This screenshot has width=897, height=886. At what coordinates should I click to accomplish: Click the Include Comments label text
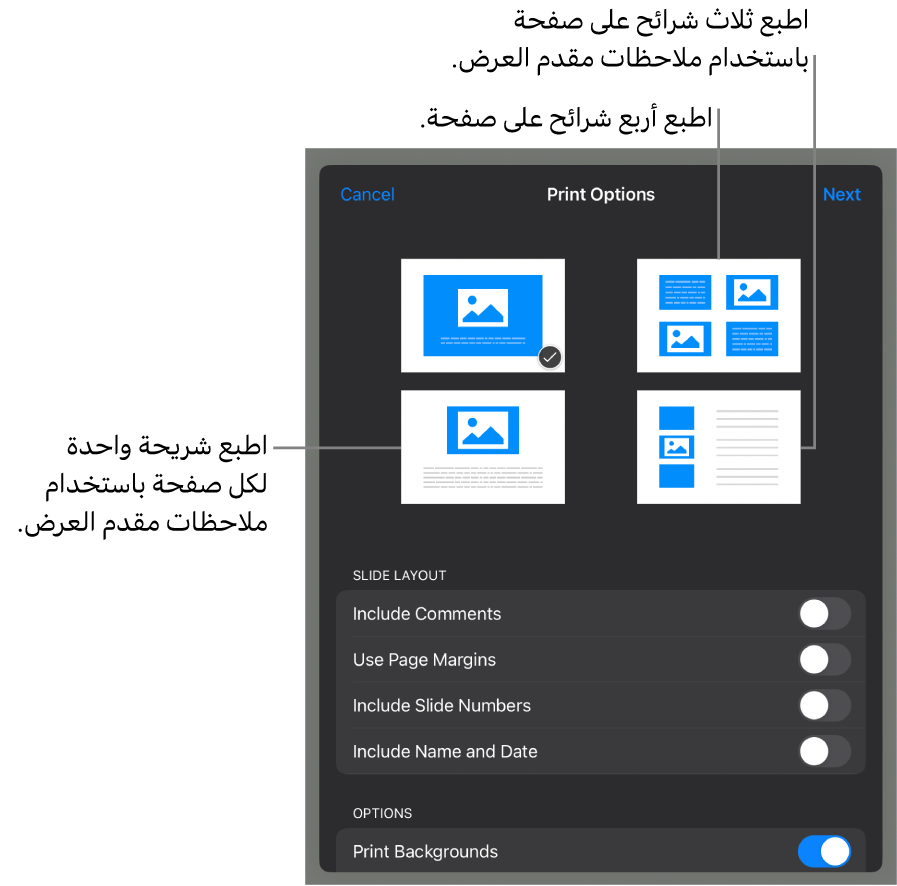pyautogui.click(x=427, y=614)
